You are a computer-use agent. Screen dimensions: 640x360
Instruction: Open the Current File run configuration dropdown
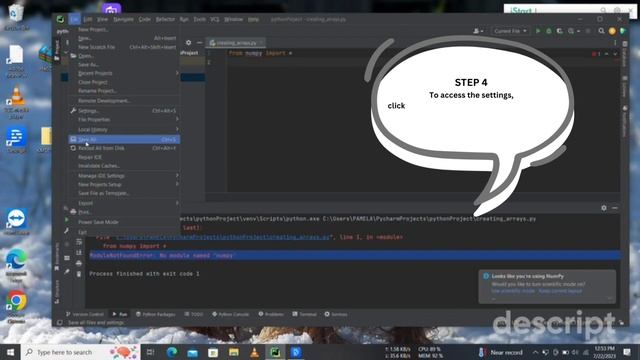[x=510, y=31]
